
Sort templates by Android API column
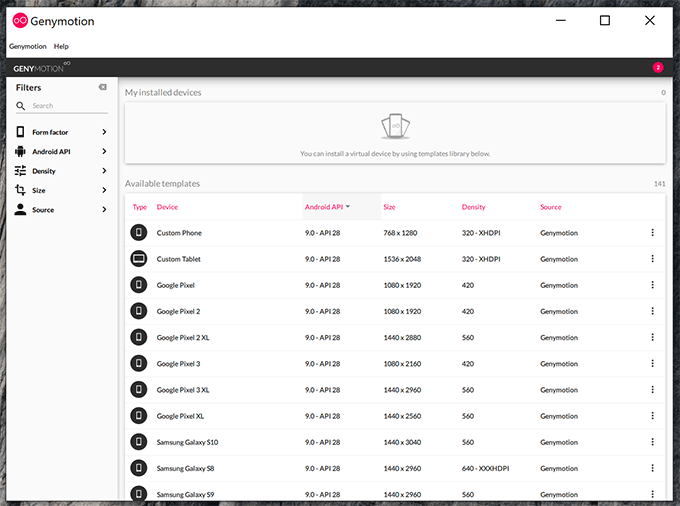pos(326,207)
